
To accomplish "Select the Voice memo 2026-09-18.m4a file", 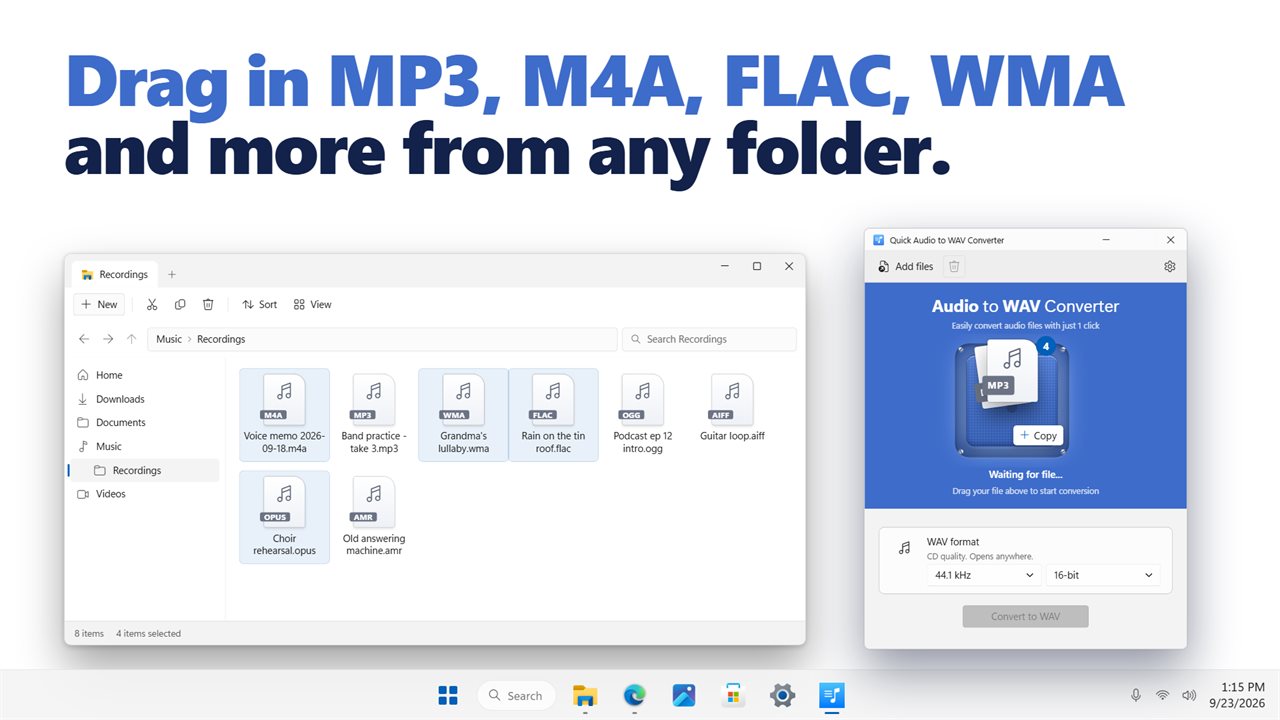I will 284,414.
